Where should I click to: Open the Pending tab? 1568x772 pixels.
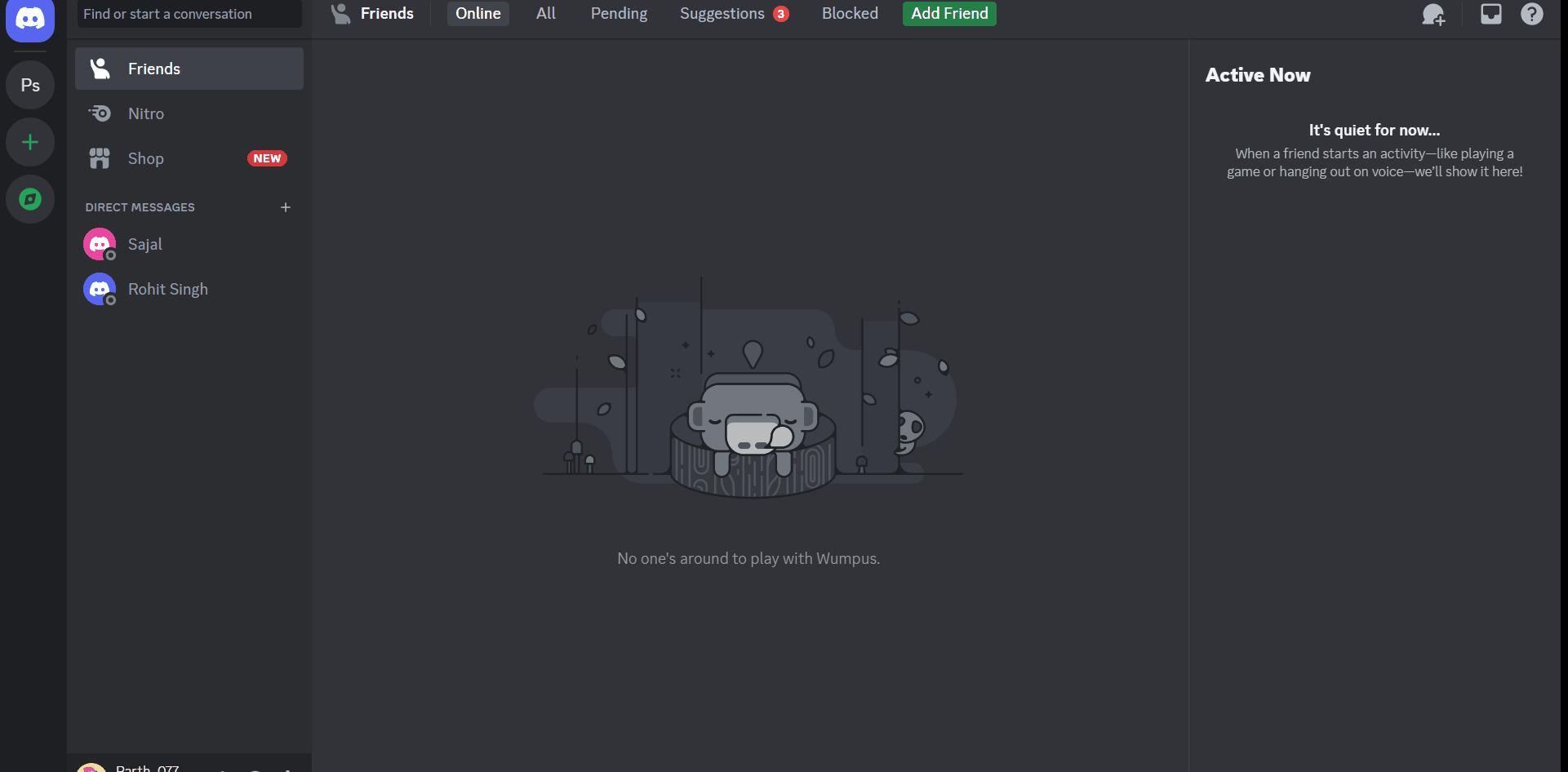click(x=619, y=13)
